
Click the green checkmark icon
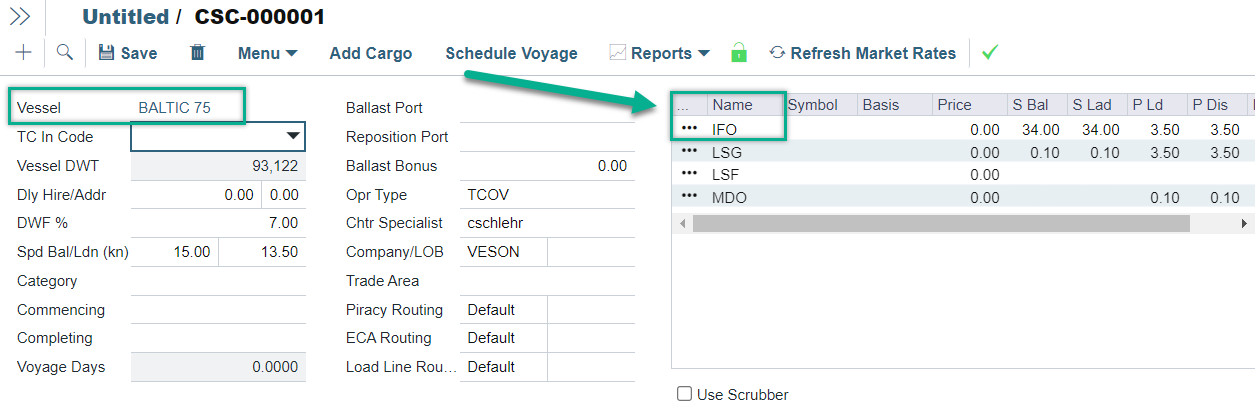point(990,53)
